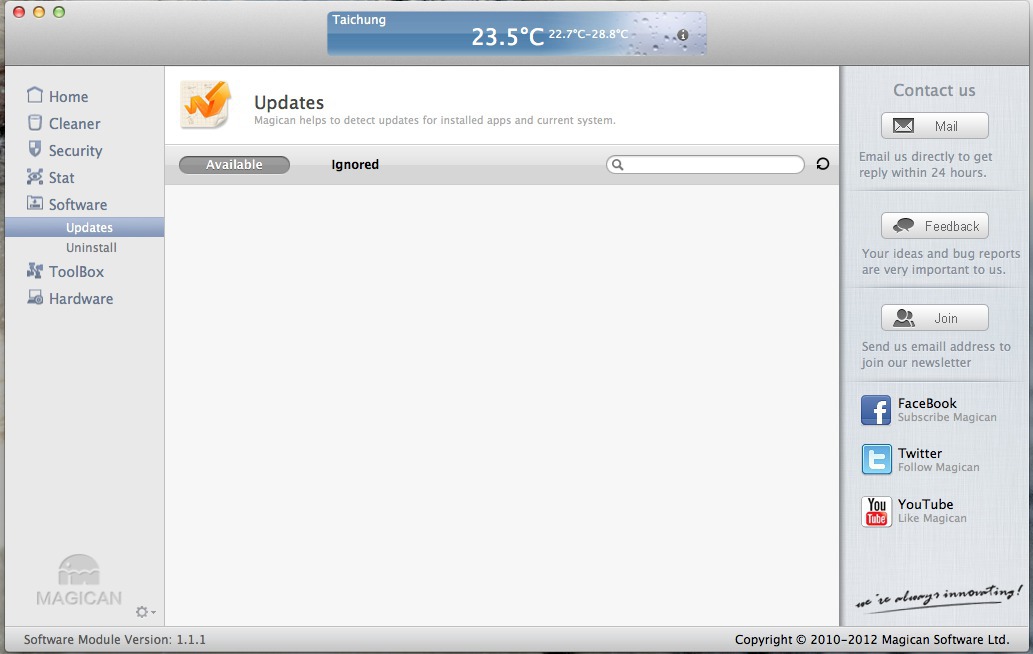Open the FaceBook icon link
Screen dimensions: 1033x654
tap(876, 410)
